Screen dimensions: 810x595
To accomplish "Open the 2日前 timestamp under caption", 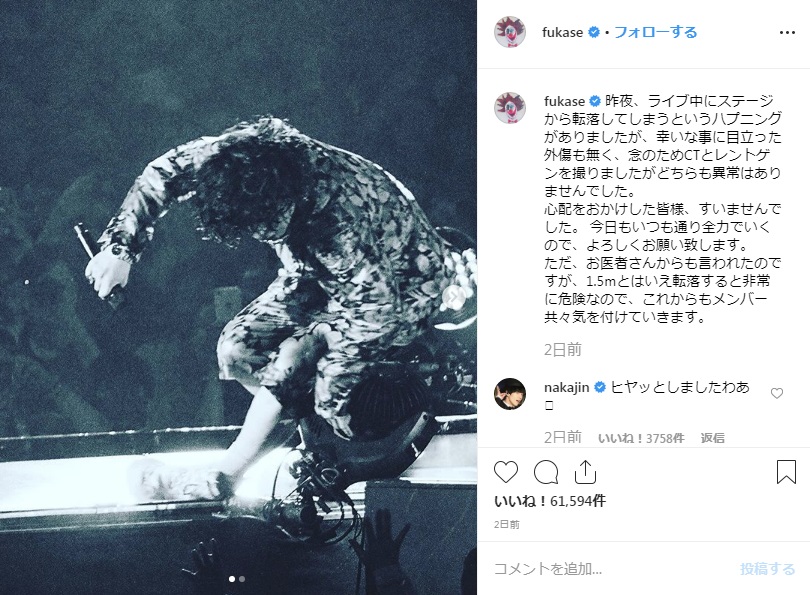I will (x=563, y=350).
